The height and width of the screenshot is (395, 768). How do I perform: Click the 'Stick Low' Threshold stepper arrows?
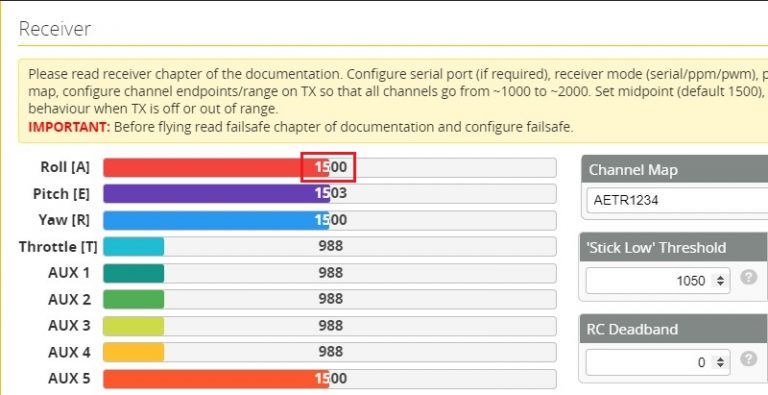720,281
